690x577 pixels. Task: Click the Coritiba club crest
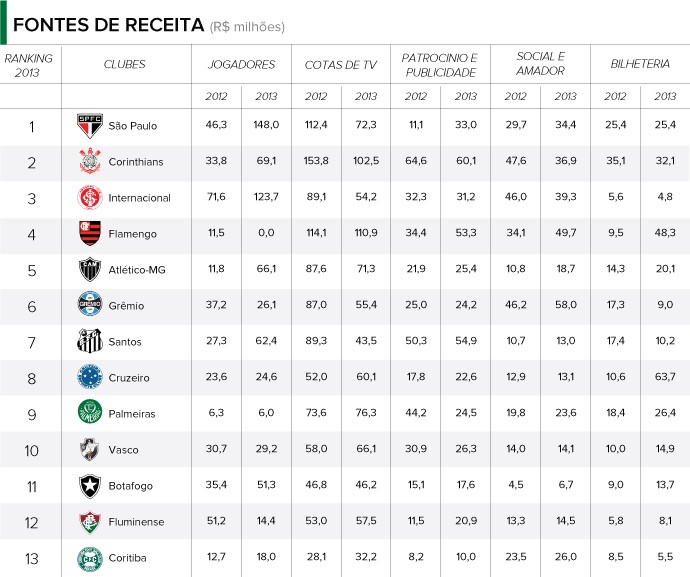(x=90, y=557)
